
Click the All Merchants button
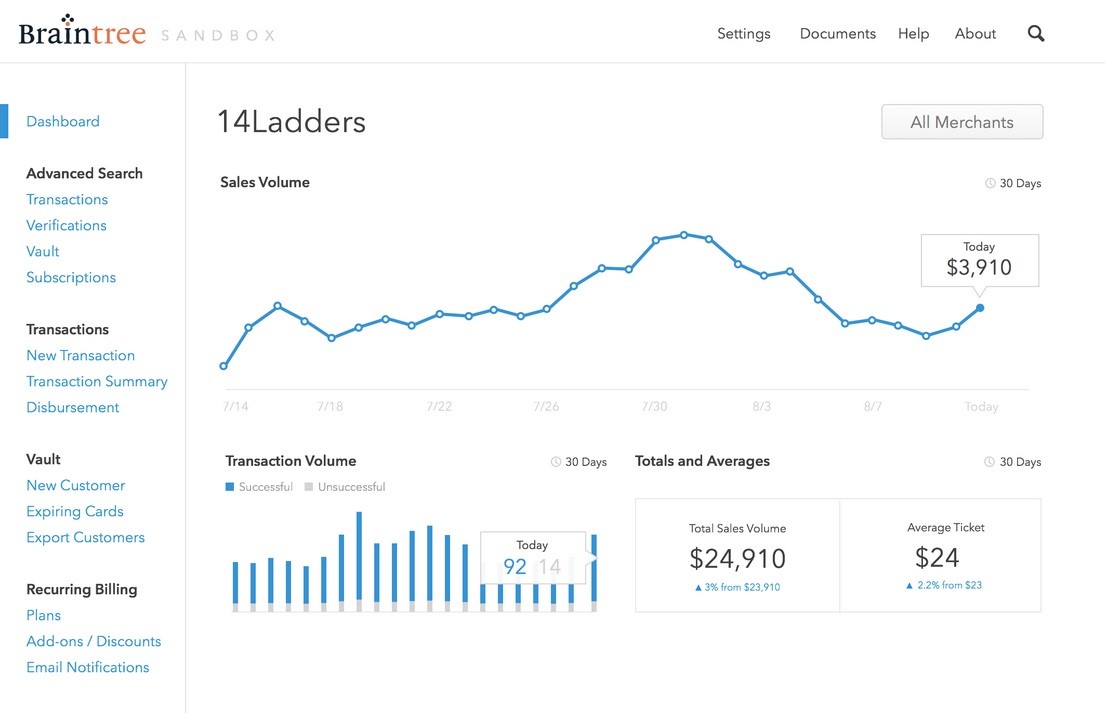[x=962, y=122]
